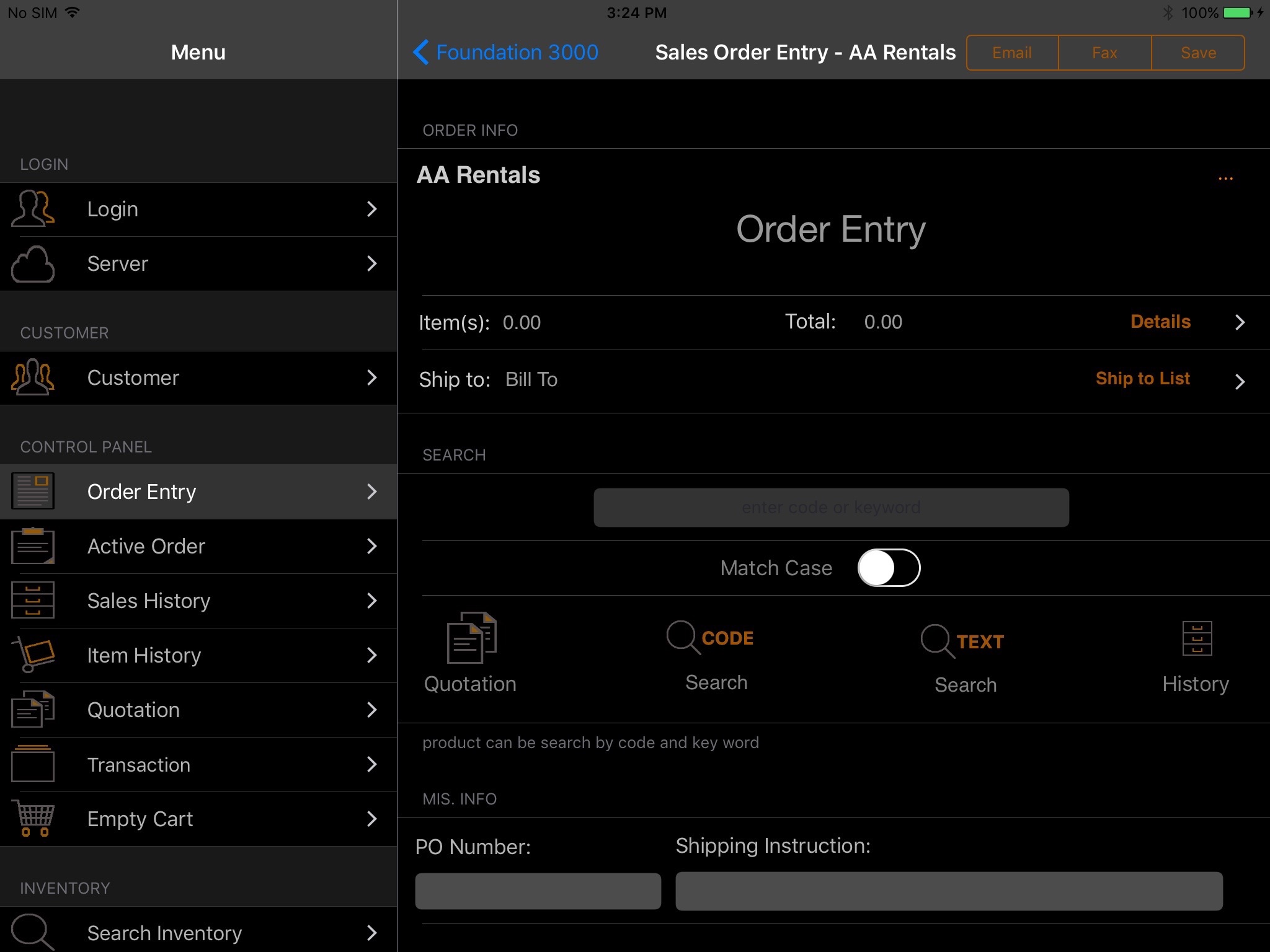Click the Quotation documents icon in search area

[x=471, y=637]
